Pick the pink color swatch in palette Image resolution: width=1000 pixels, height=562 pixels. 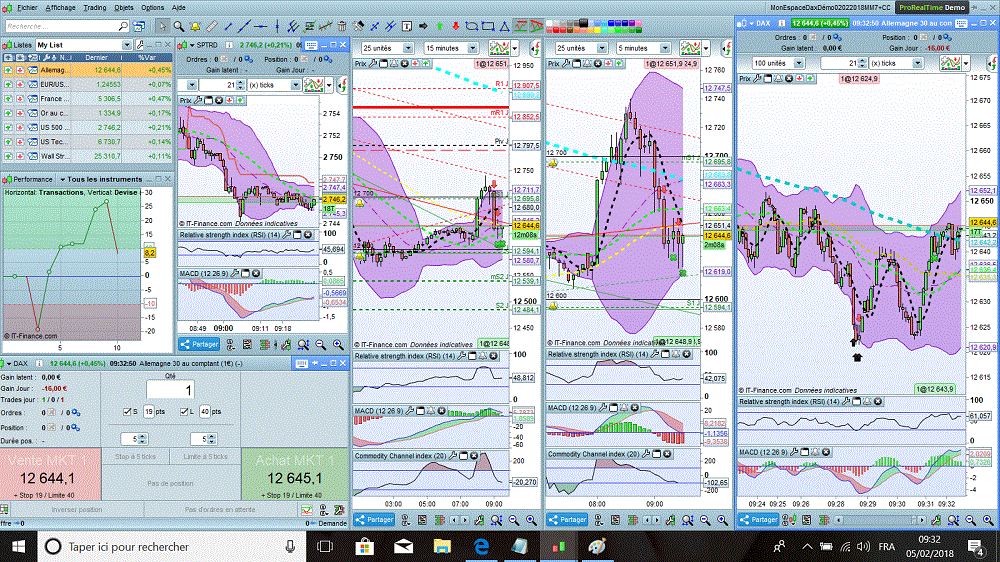(x=639, y=23)
